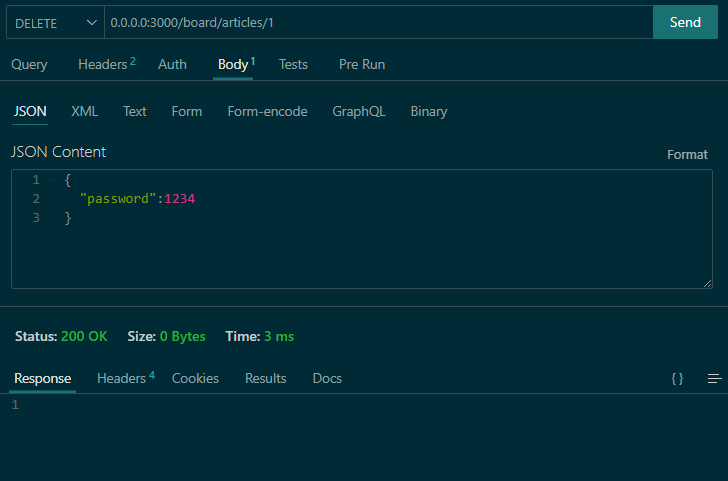
Task: Select Text body type
Action: pyautogui.click(x=135, y=111)
